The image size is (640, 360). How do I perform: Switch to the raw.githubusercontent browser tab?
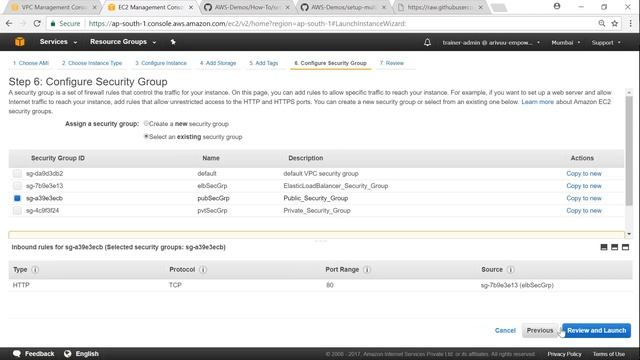(x=439, y=7)
